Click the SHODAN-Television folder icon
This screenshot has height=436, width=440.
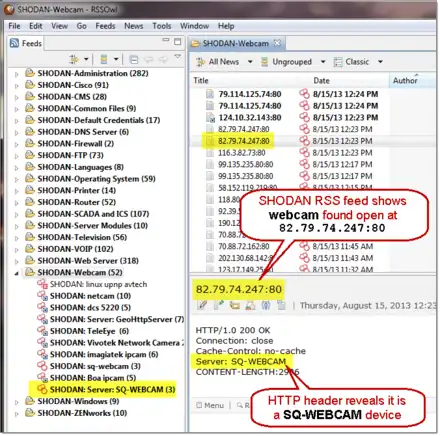pos(30,237)
